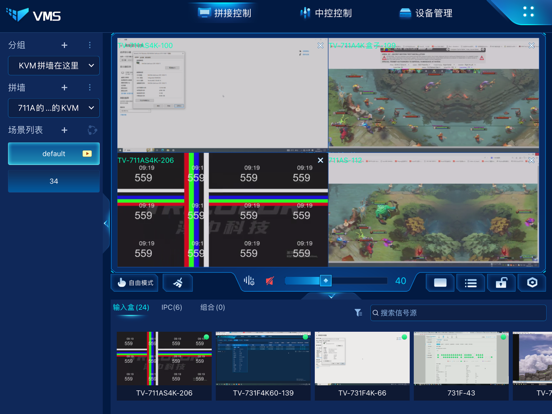Select scene 34
Viewport: 552px width, 414px height.
pyautogui.click(x=54, y=181)
